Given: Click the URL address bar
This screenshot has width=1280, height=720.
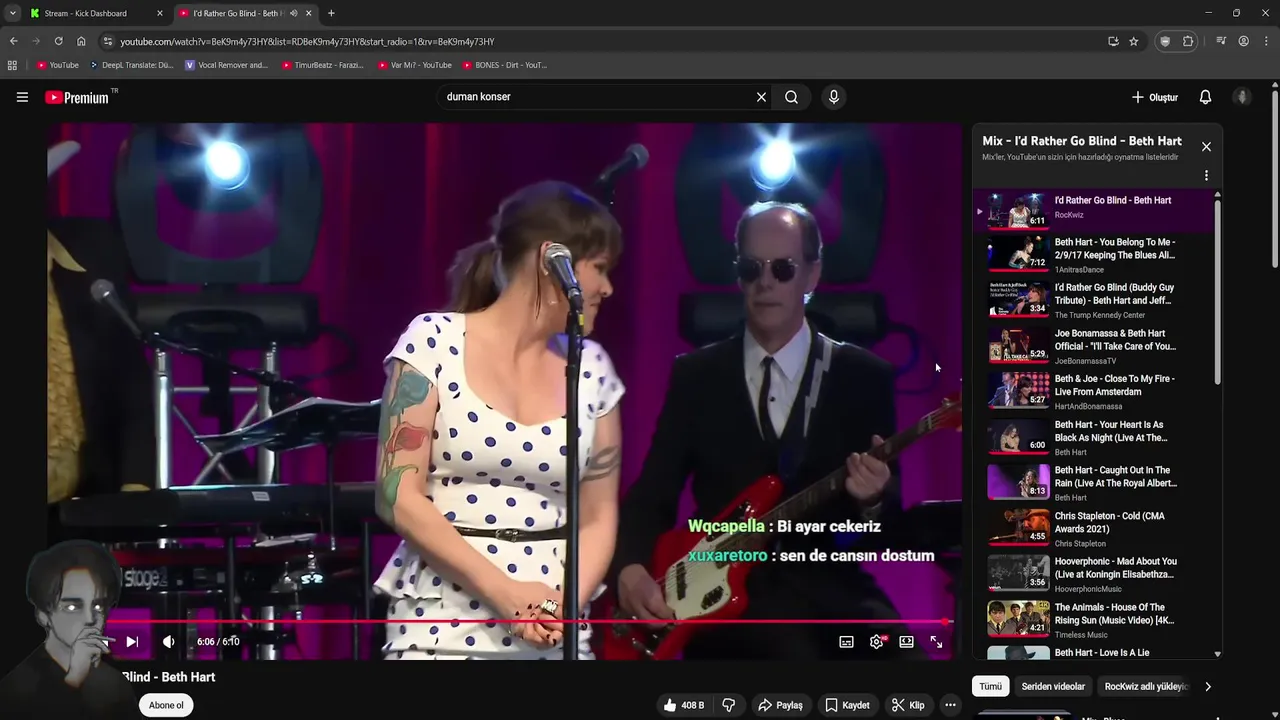Looking at the screenshot, I should (x=600, y=41).
